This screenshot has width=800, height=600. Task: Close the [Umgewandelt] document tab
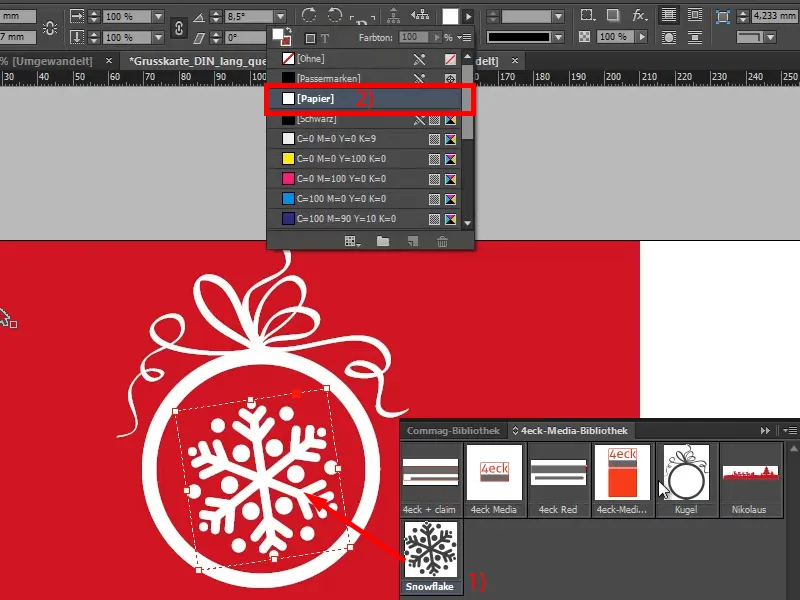(109, 61)
